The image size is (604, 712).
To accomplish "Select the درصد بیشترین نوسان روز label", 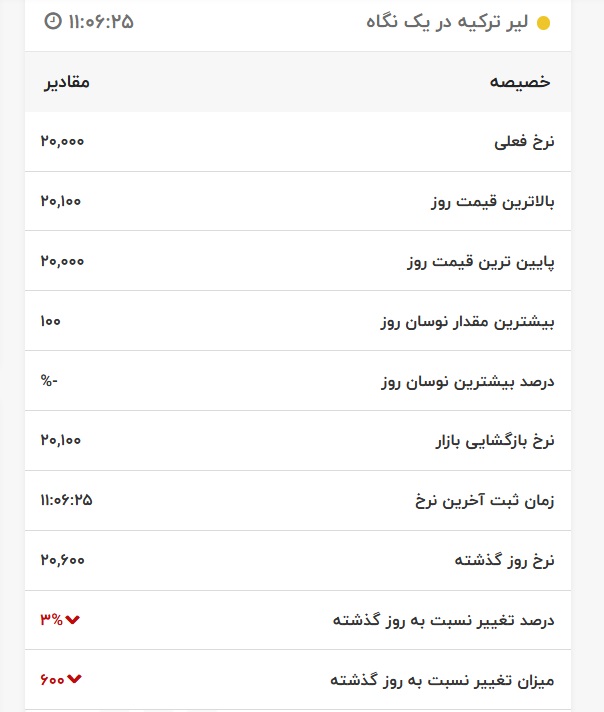I will tap(469, 382).
